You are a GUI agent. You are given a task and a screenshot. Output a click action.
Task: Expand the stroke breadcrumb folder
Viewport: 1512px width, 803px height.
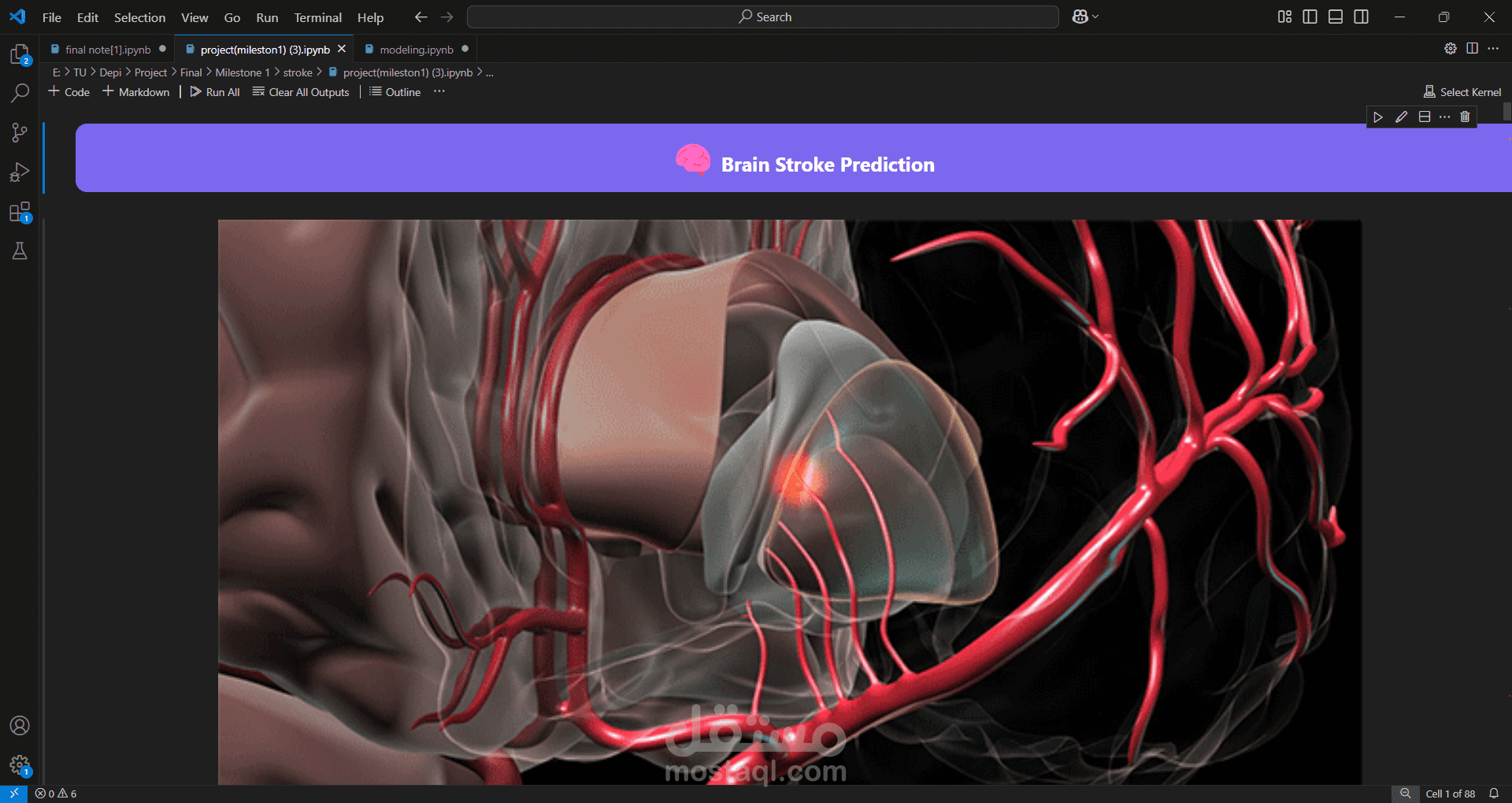click(x=298, y=72)
